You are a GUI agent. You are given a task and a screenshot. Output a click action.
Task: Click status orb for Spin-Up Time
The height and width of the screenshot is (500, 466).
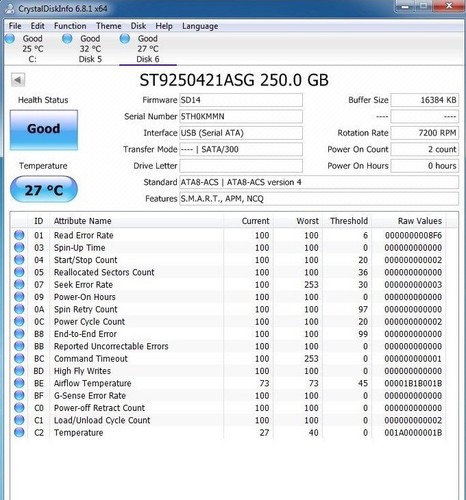19,247
